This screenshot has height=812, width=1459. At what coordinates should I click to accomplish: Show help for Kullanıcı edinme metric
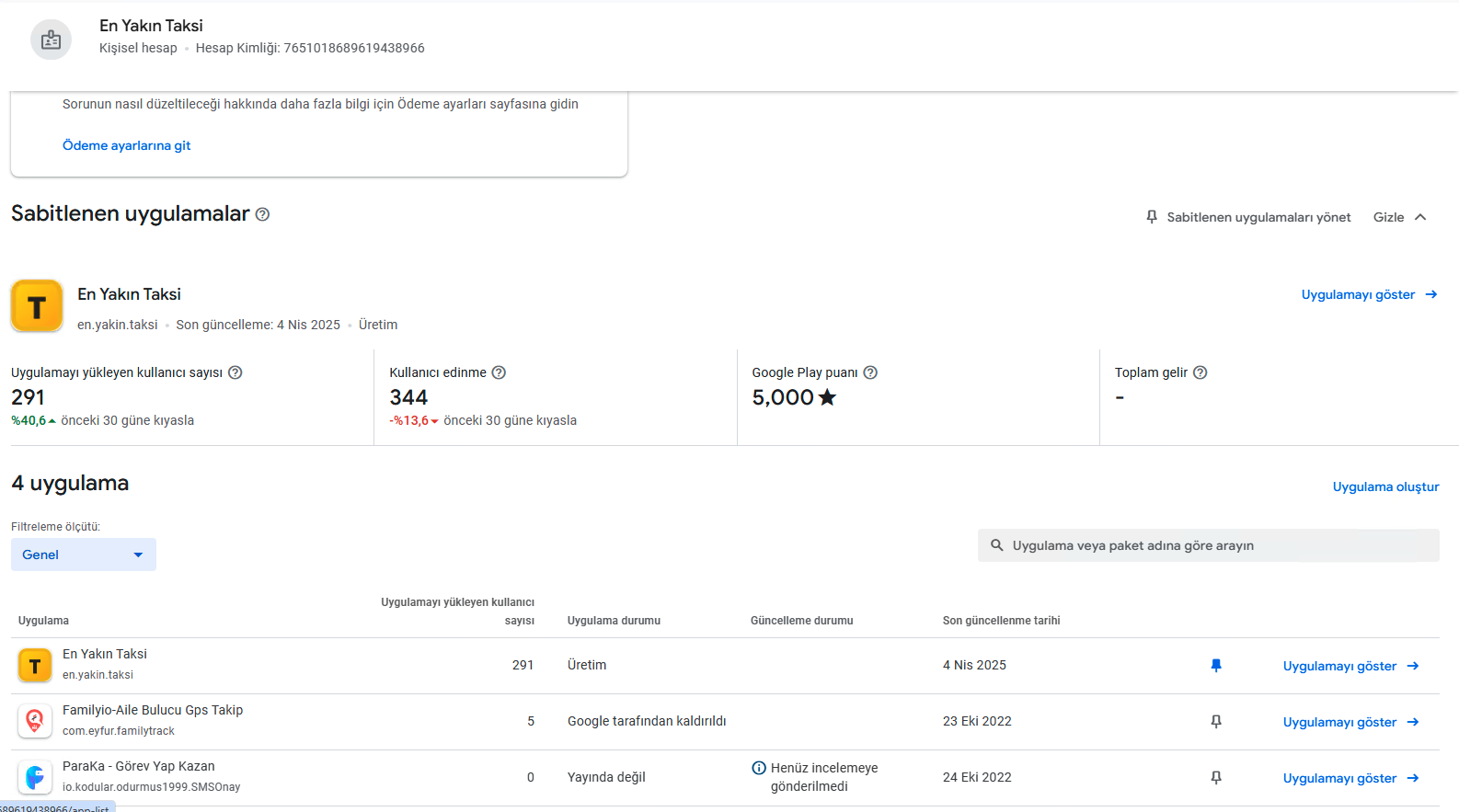499,372
